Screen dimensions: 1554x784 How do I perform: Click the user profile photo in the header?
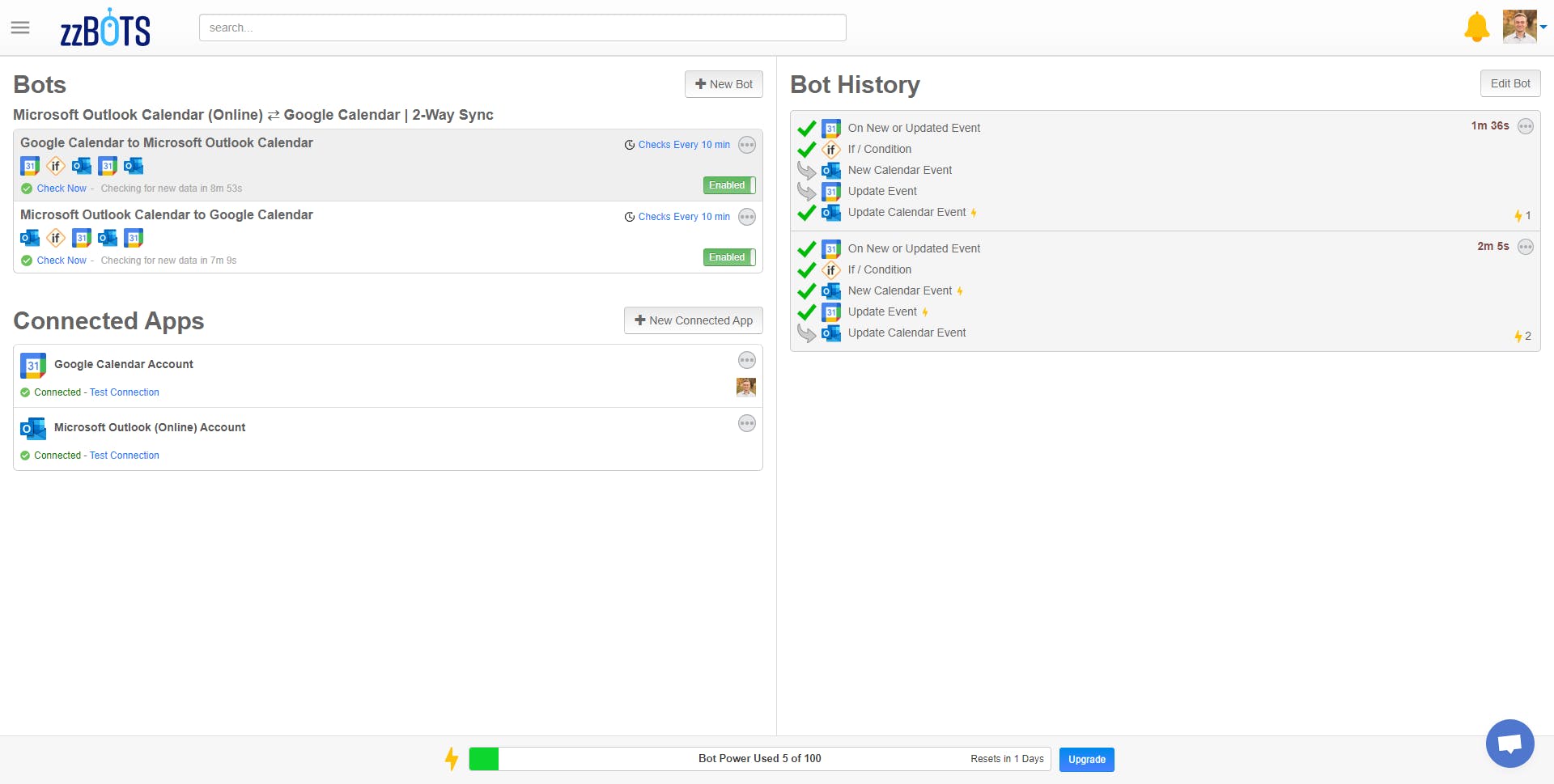coord(1520,27)
